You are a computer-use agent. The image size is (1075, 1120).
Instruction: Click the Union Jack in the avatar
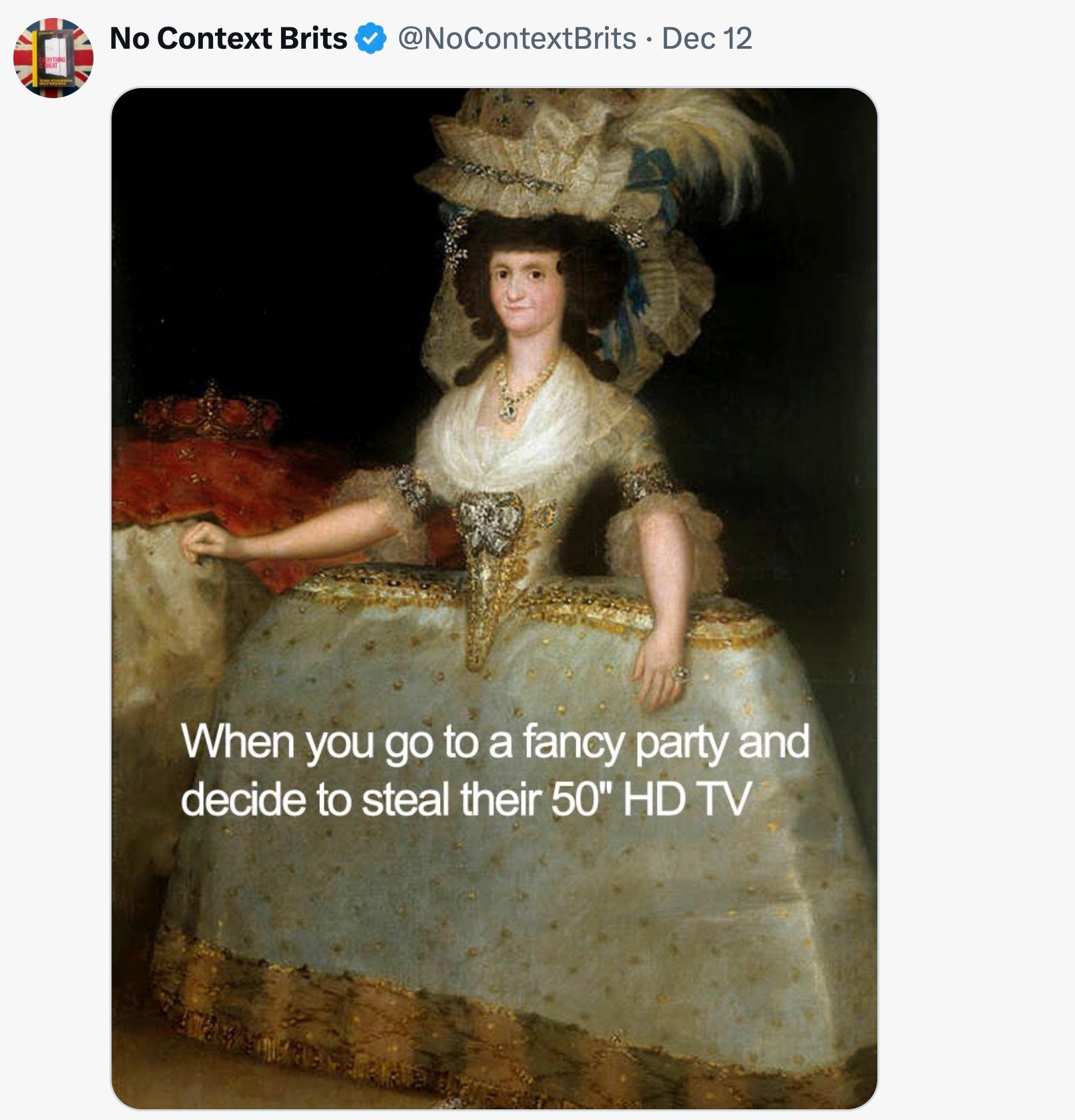(53, 58)
